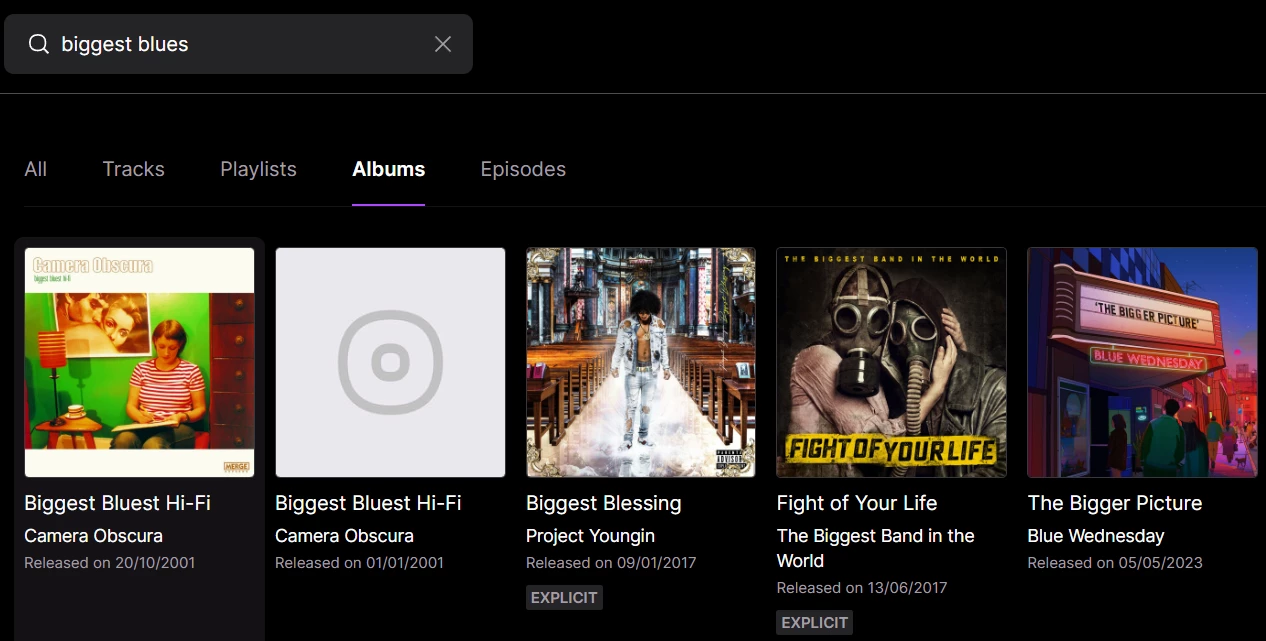The height and width of the screenshot is (641, 1266).
Task: Open the green Camera Obscura album cover
Action: [x=140, y=362]
